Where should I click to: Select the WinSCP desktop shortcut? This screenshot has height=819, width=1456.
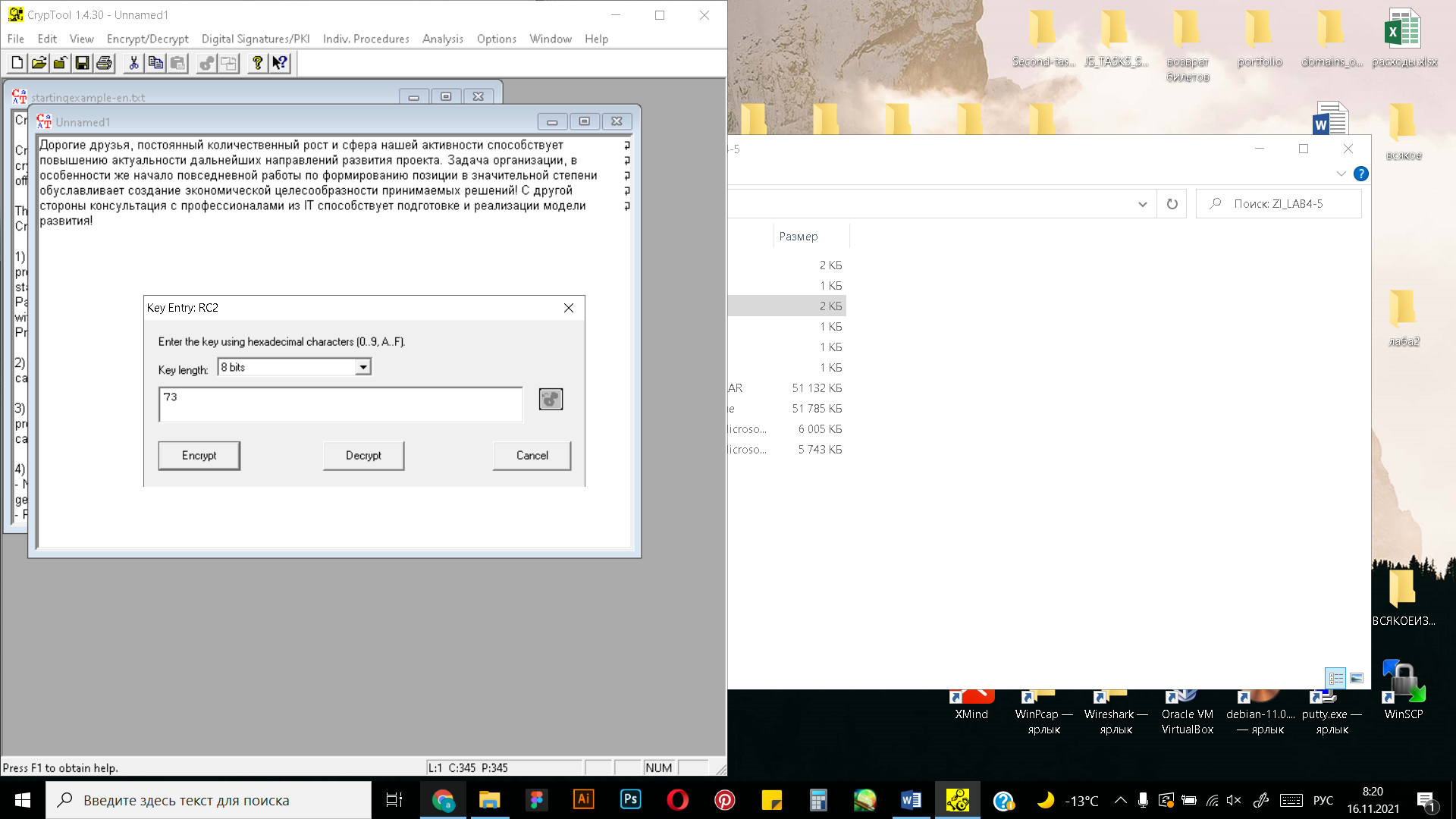[x=1403, y=690]
